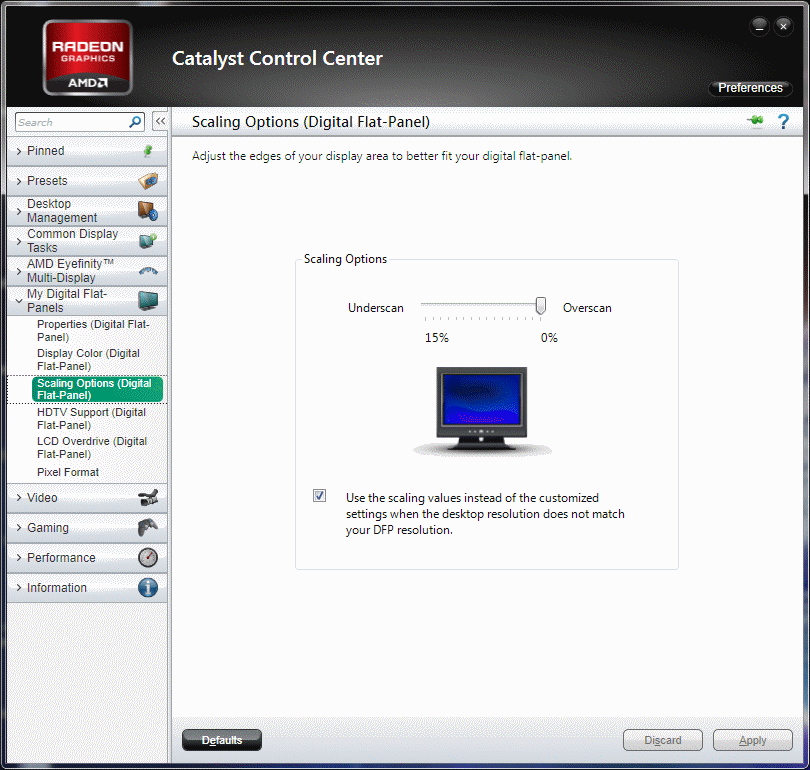Click the My Digital Flat-Panels monitor icon

tap(148, 301)
